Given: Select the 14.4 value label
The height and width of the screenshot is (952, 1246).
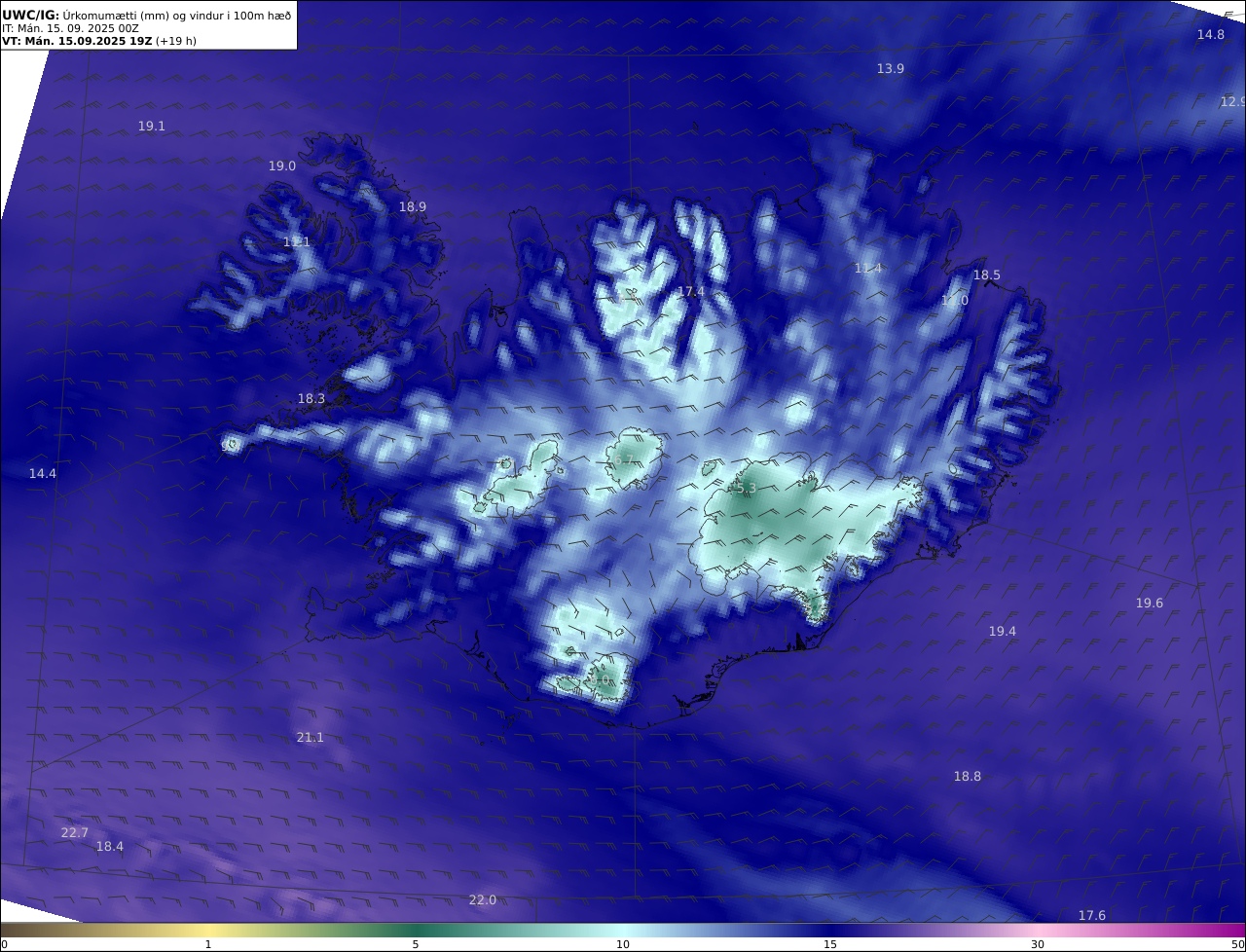Looking at the screenshot, I should point(42,474).
